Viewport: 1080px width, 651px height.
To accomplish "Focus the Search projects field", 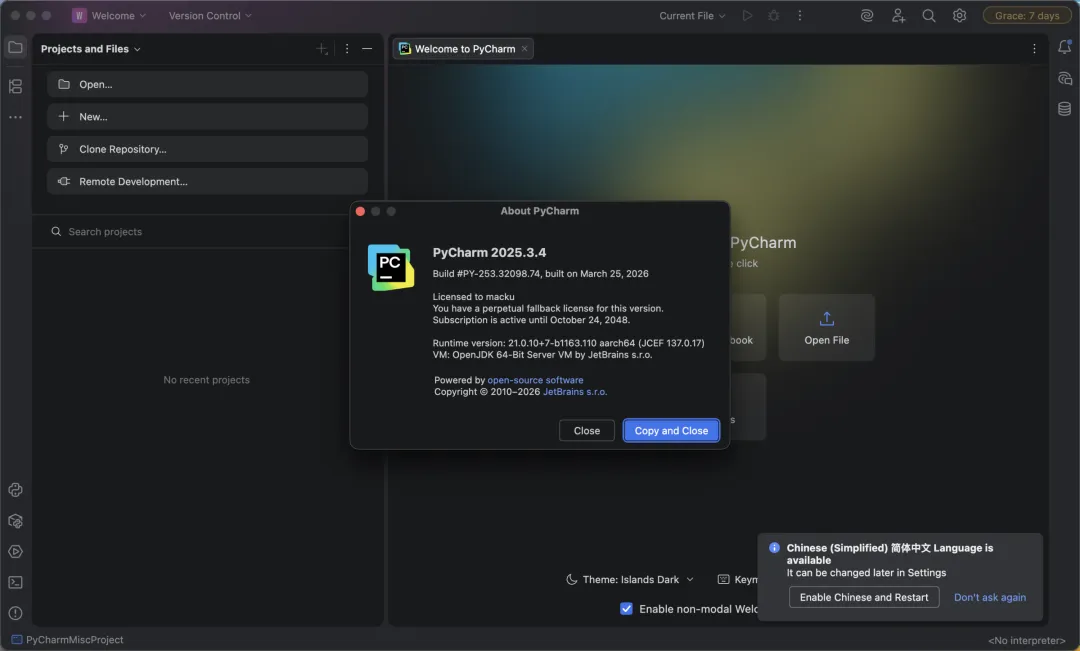I will [x=200, y=231].
